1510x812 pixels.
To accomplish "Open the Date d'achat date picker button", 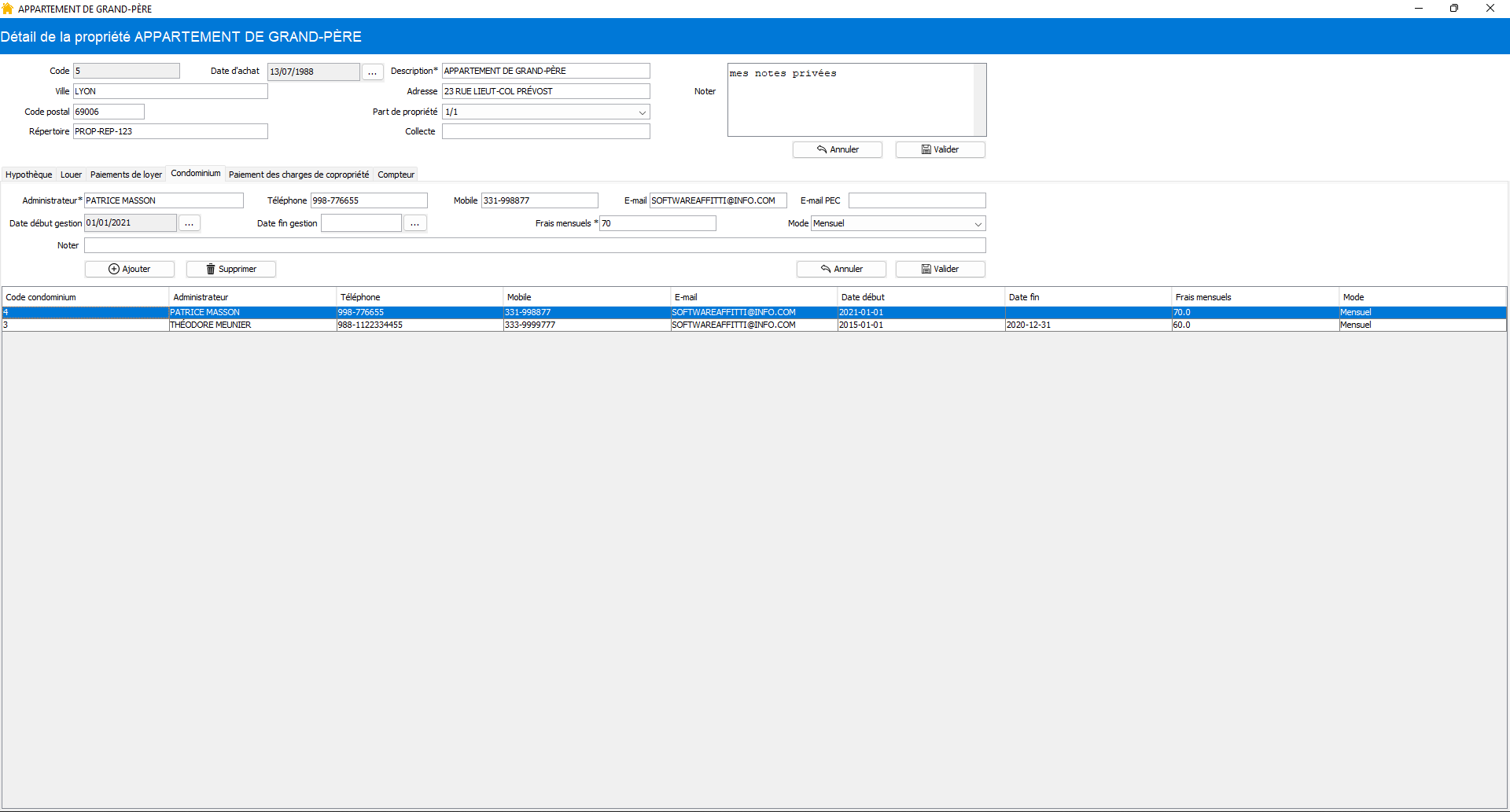I will pos(373,72).
